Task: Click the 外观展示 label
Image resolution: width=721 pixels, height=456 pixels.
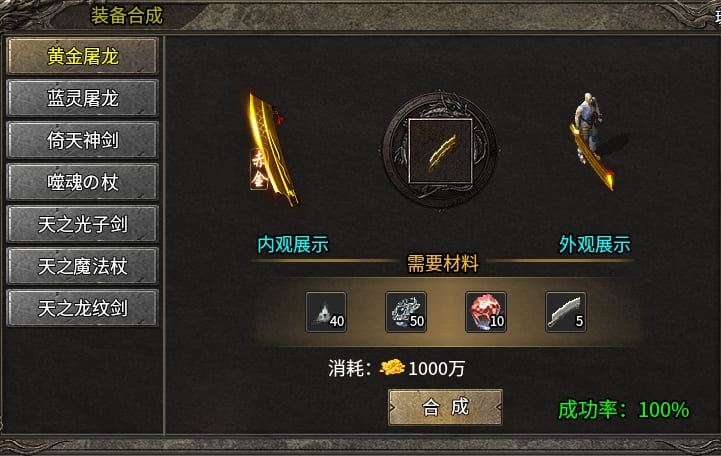Action: click(x=595, y=245)
